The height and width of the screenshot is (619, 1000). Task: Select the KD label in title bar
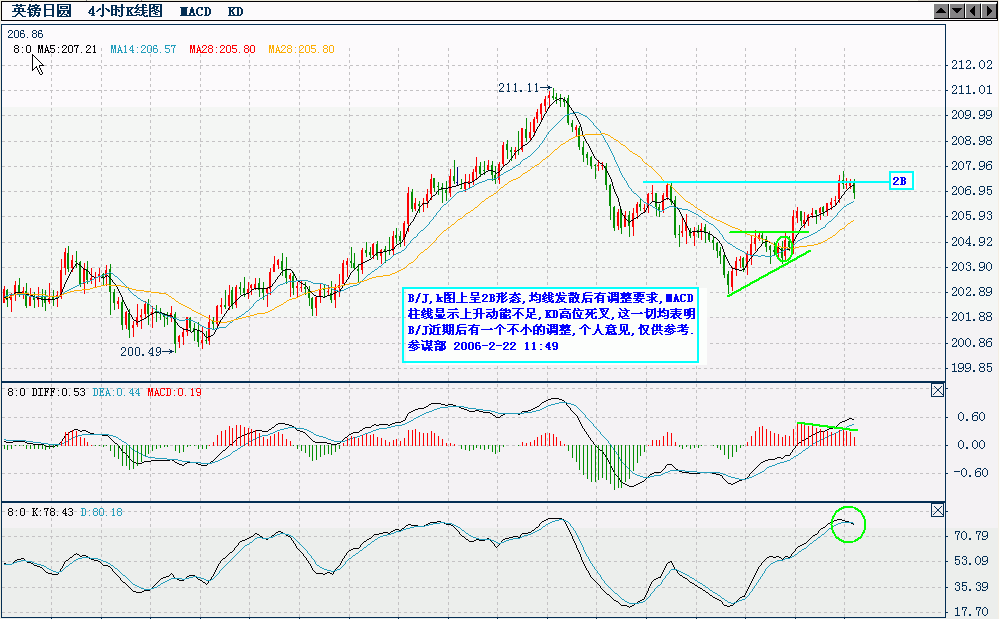point(235,11)
